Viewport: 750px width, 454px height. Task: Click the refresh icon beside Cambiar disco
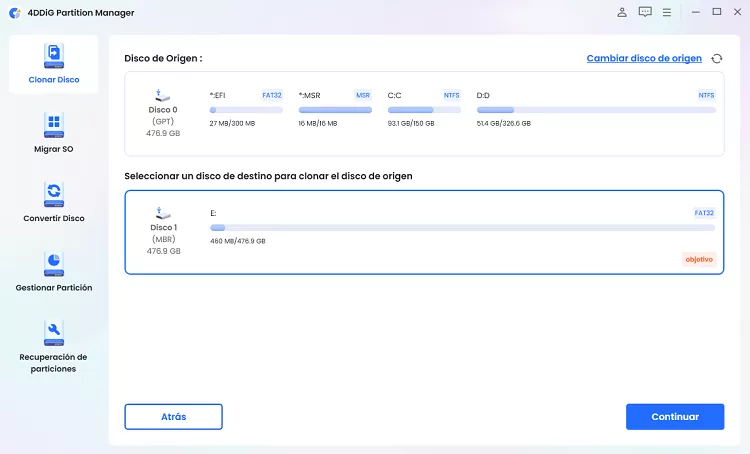pos(716,59)
